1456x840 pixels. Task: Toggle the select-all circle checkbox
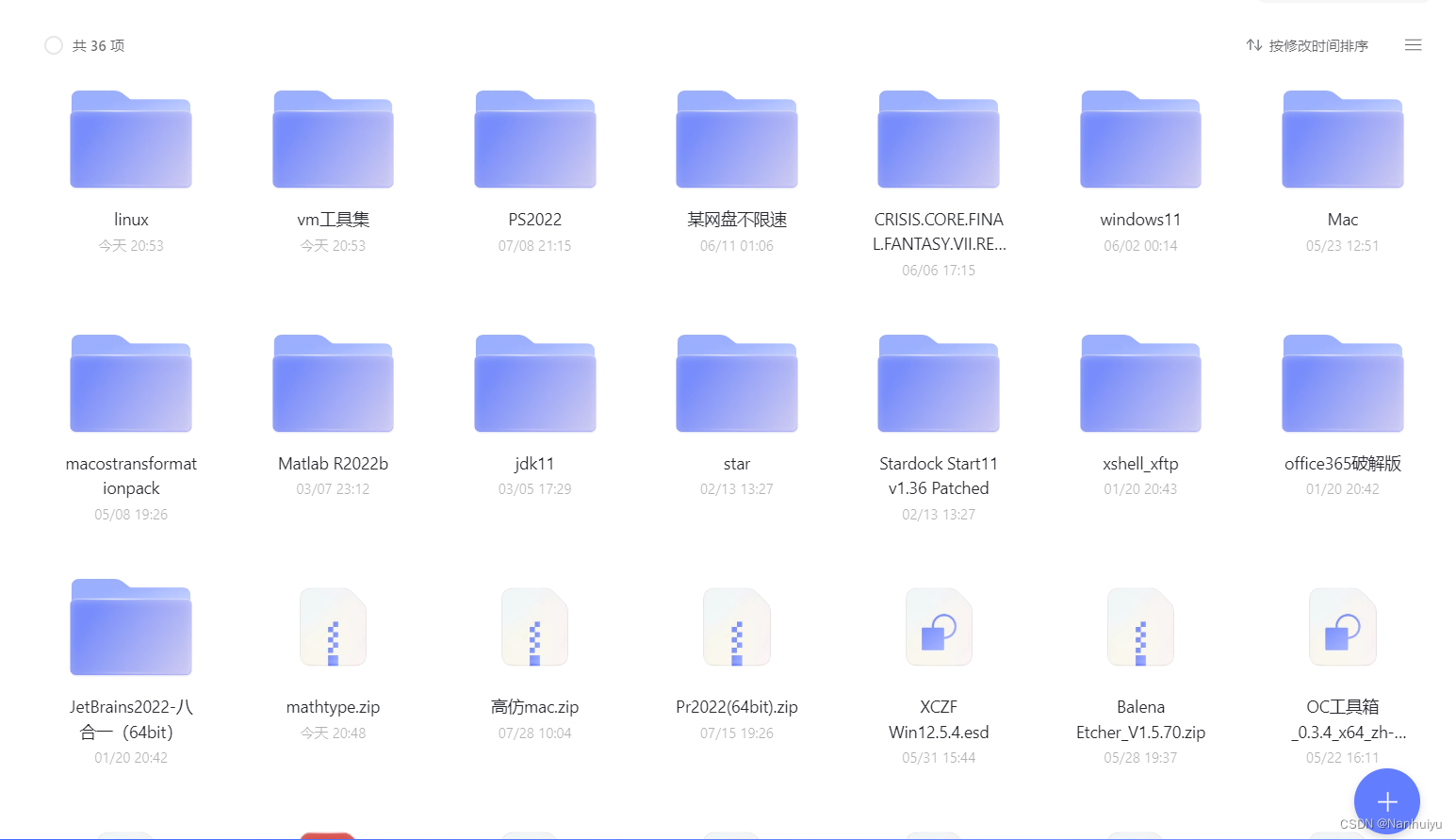click(x=54, y=45)
